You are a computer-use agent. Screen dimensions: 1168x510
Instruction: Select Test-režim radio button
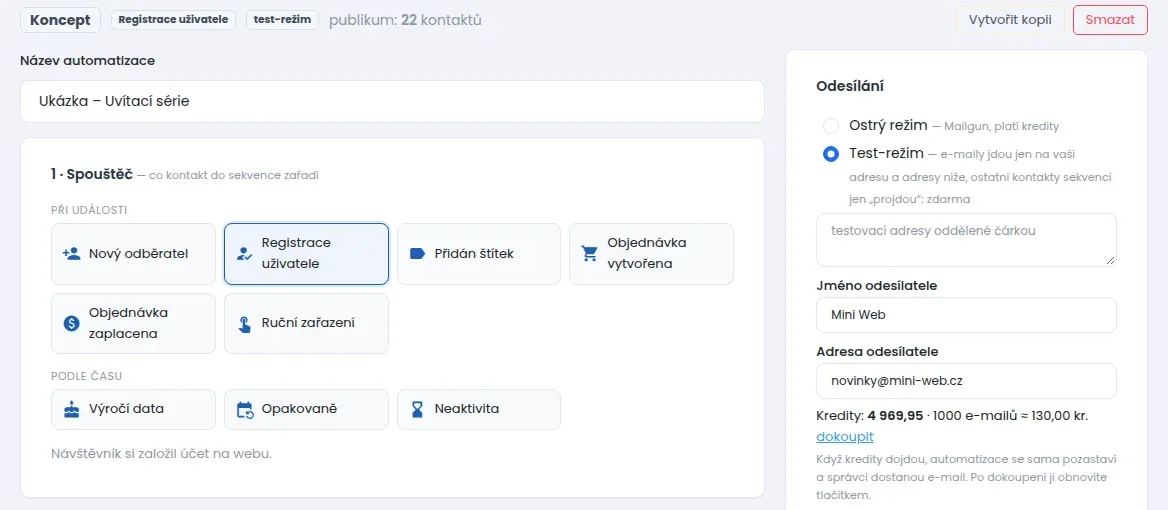pyautogui.click(x=831, y=154)
